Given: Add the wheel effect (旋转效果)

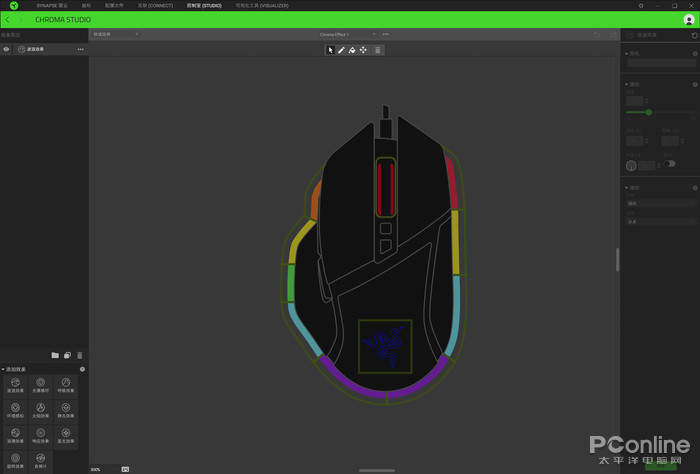Looking at the screenshot, I should (x=15, y=461).
